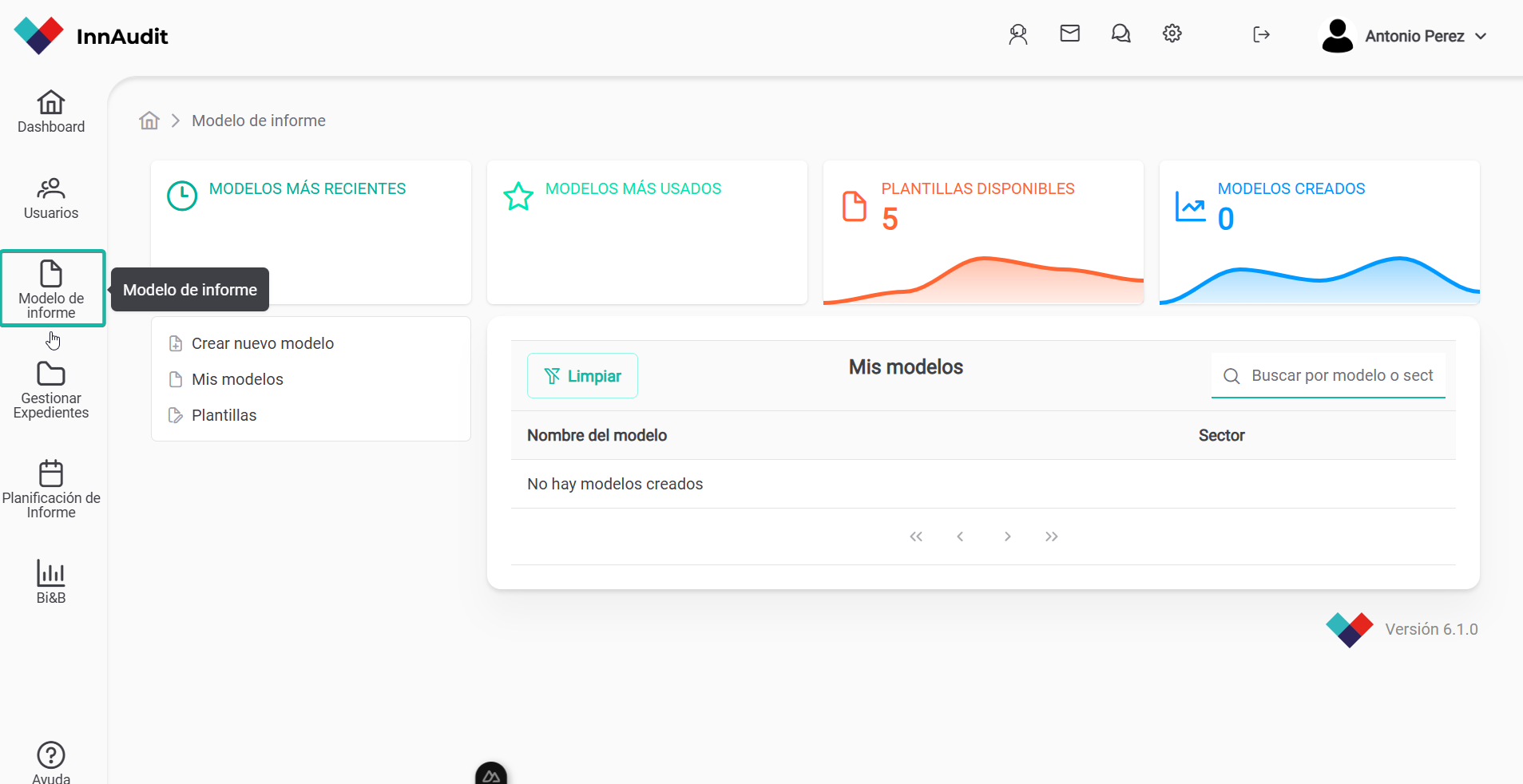Open the user profile icon in header
The height and width of the screenshot is (784, 1523).
pyautogui.click(x=1017, y=34)
